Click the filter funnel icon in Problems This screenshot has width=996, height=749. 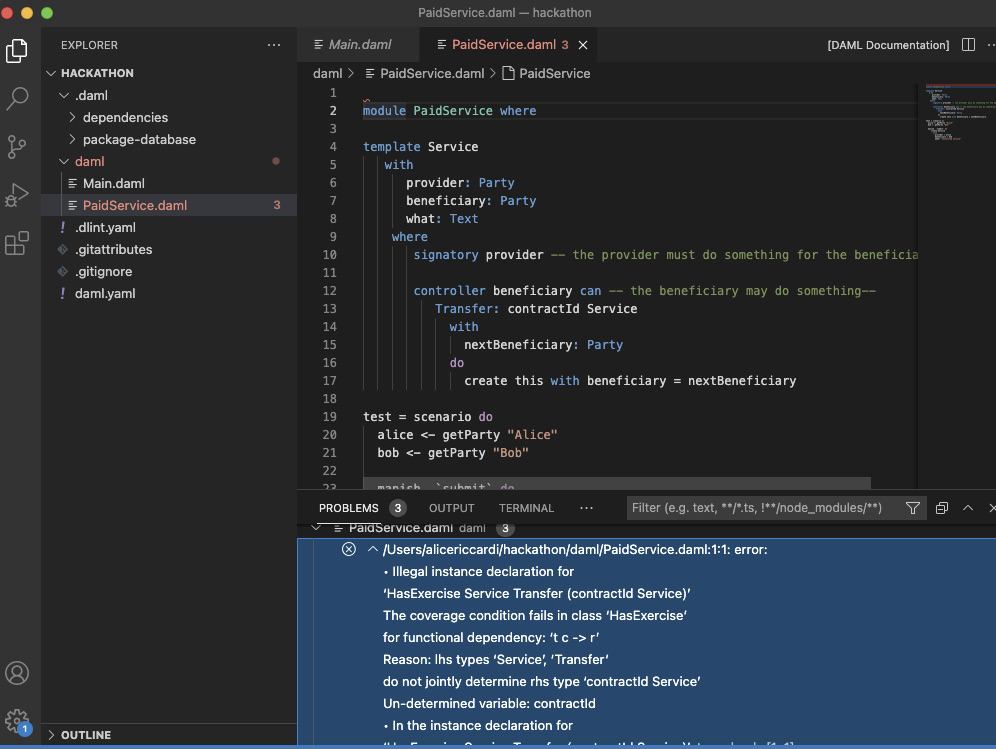click(x=912, y=508)
